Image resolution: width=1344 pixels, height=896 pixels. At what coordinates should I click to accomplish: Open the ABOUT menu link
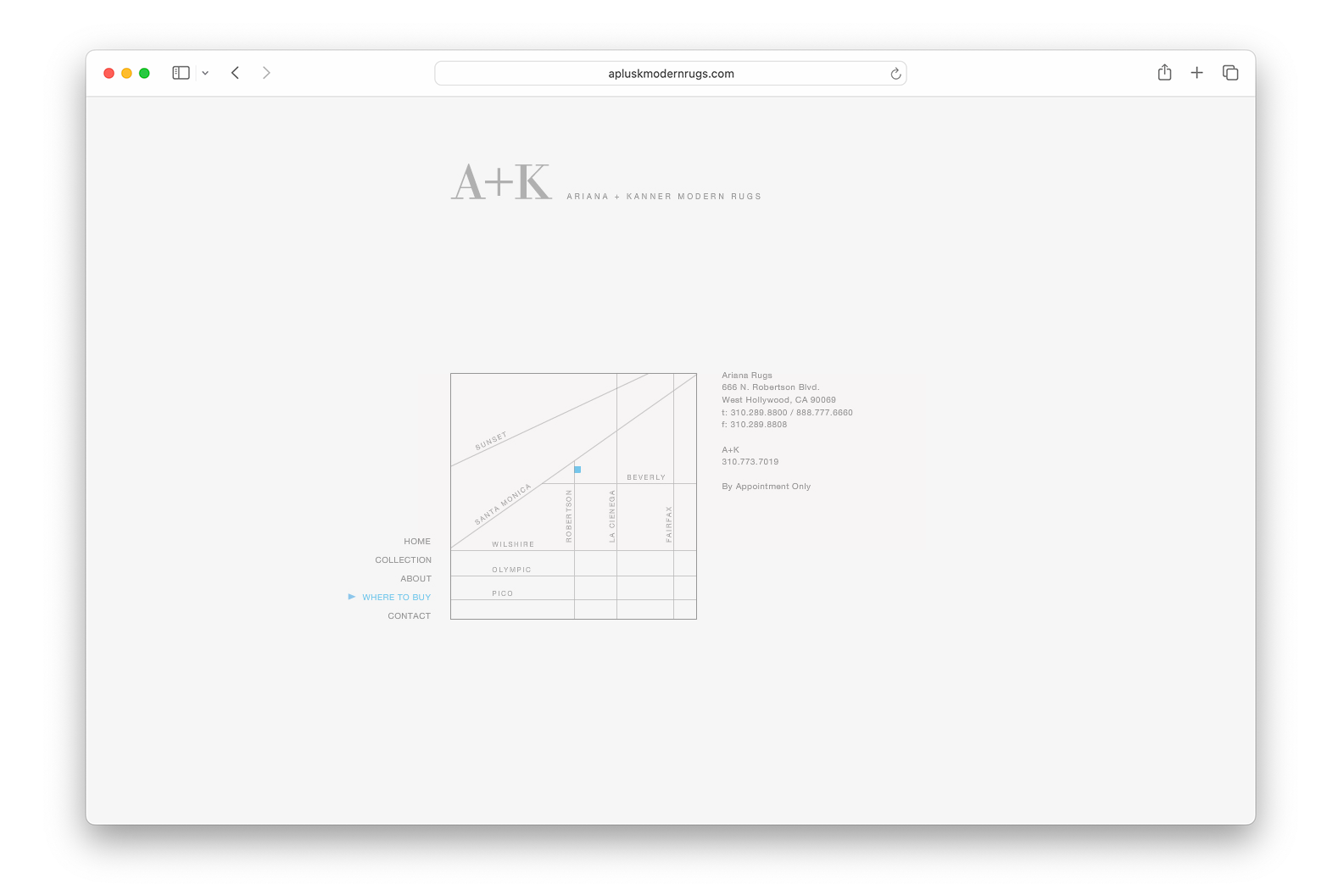pos(415,579)
